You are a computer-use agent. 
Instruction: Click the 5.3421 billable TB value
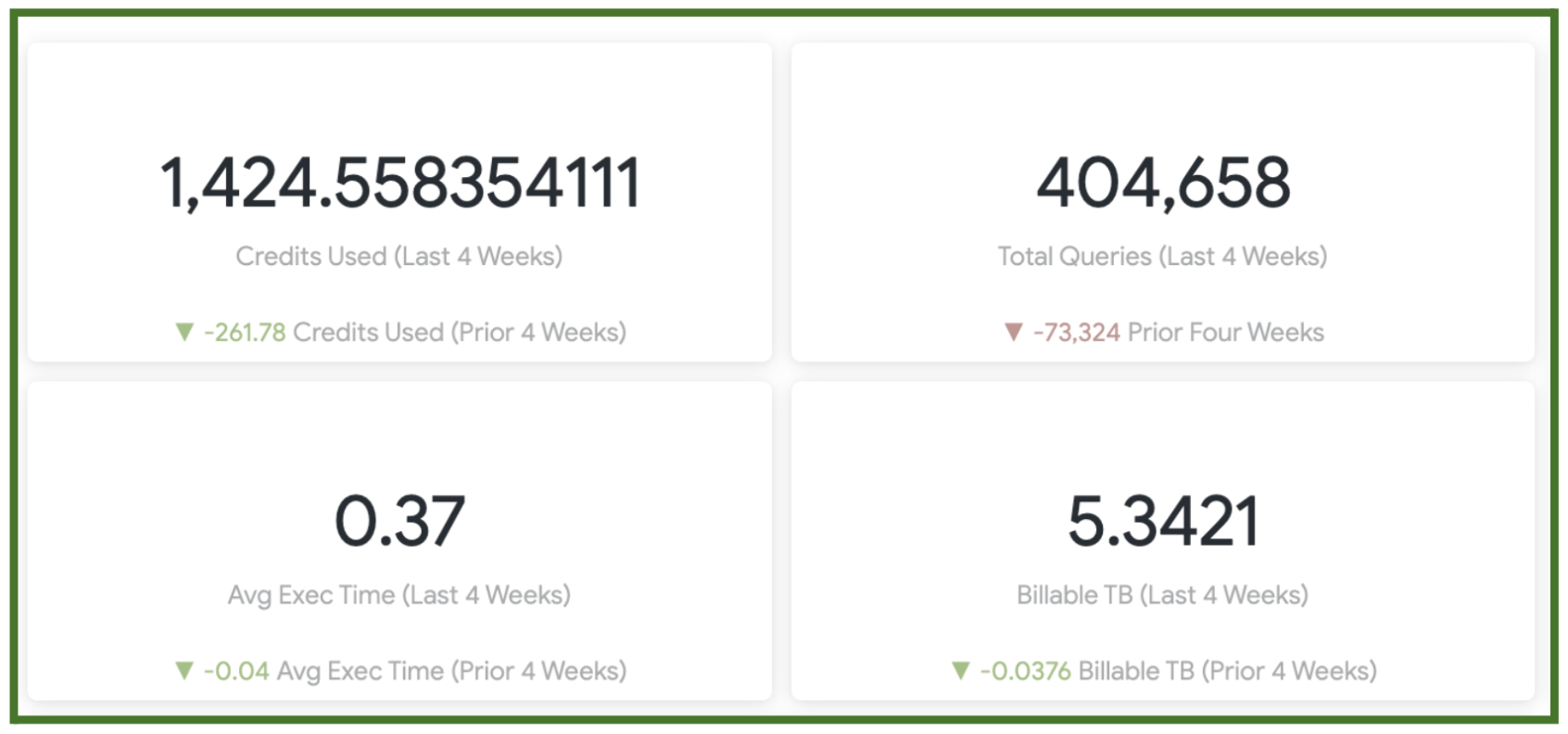(1163, 521)
